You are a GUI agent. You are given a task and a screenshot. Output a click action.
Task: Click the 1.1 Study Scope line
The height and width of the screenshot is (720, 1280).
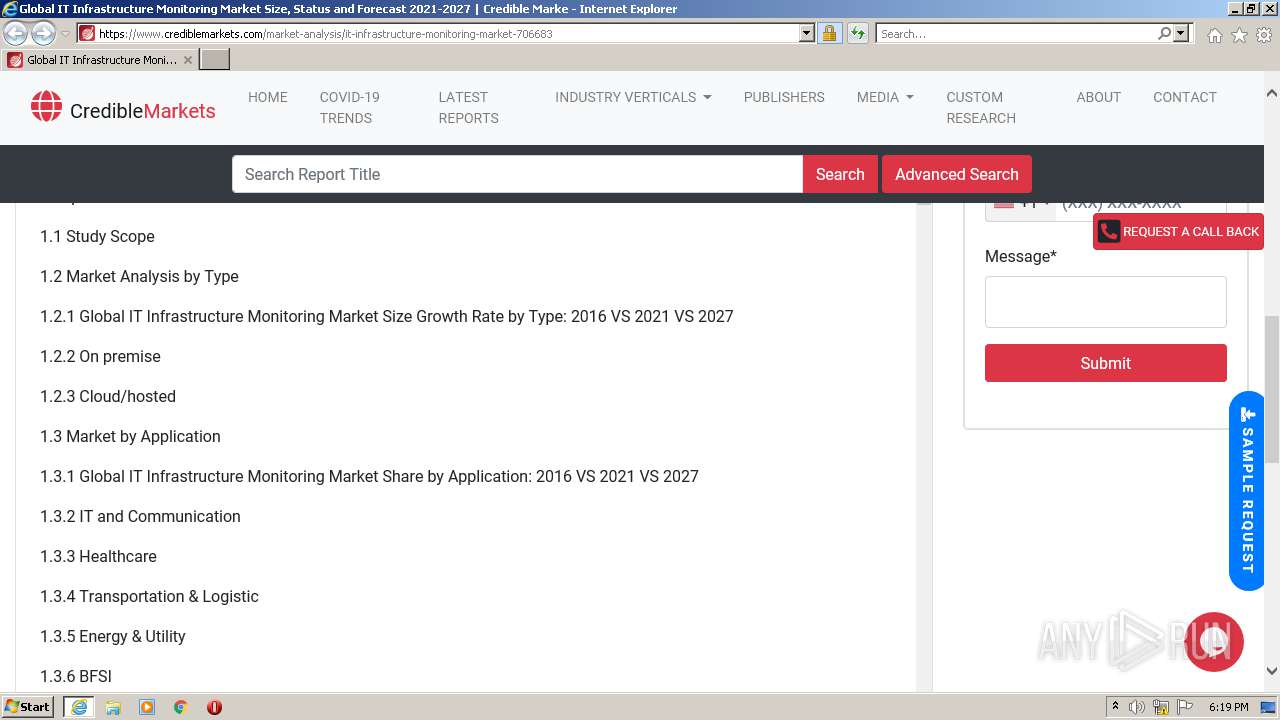[x=97, y=236]
